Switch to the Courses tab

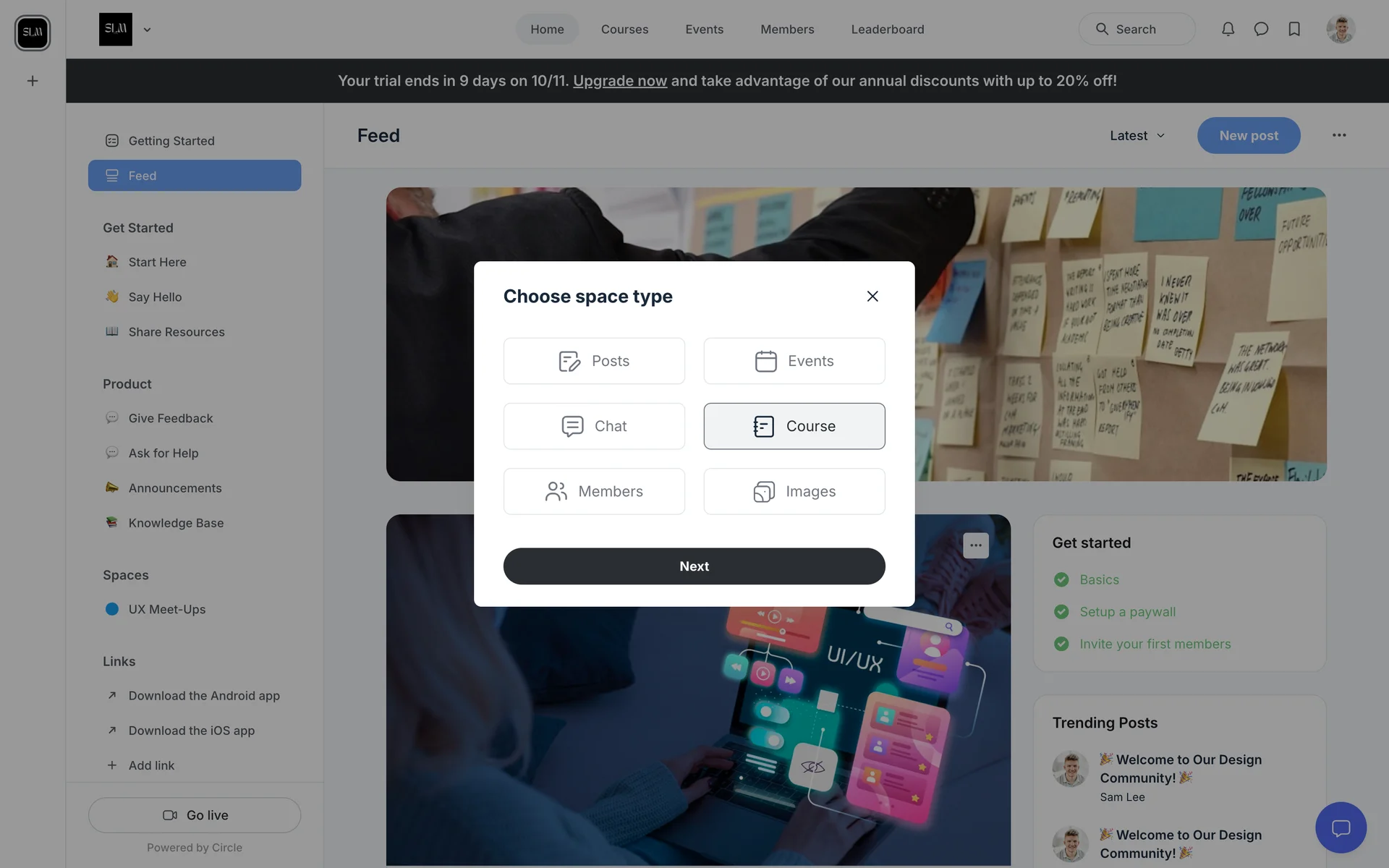(624, 29)
